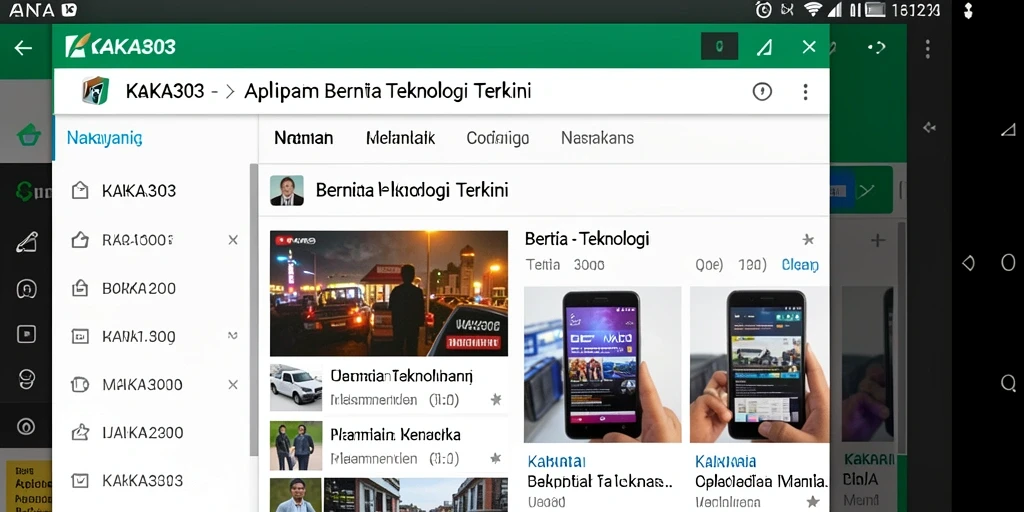The height and width of the screenshot is (512, 1024).
Task: Click the square play icon in left sidebar
Action: click(26, 335)
